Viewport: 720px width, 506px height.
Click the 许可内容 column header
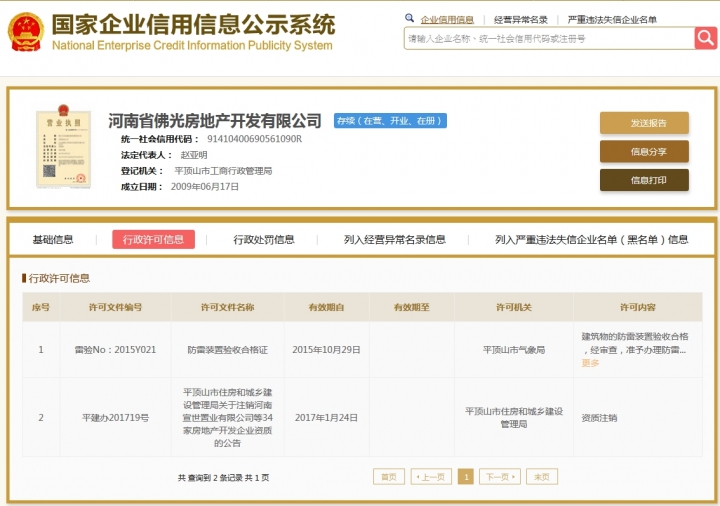coord(638,307)
